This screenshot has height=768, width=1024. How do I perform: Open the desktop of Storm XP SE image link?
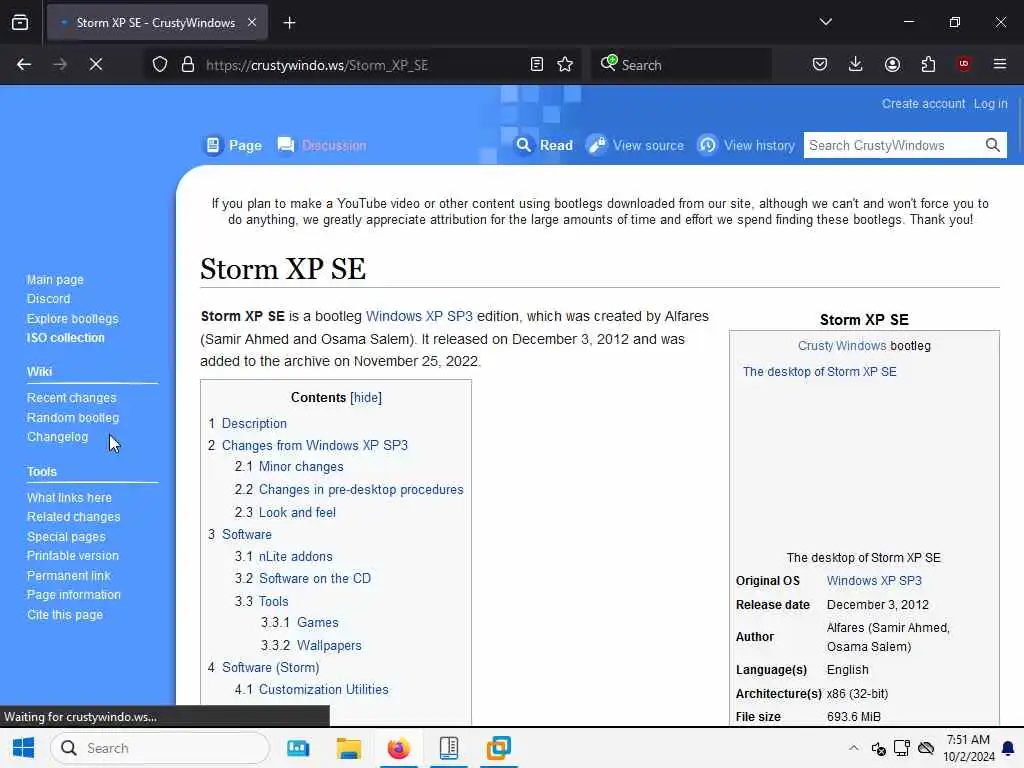(x=820, y=372)
